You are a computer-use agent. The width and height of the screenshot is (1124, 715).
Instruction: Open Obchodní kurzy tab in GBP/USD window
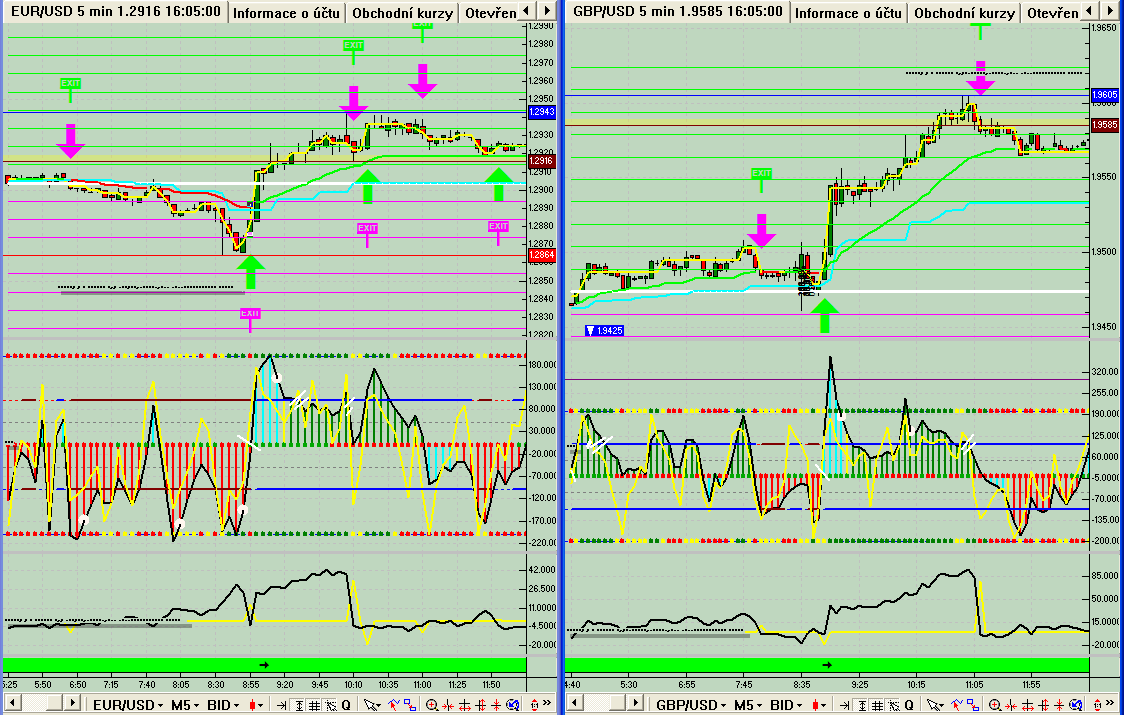point(965,13)
